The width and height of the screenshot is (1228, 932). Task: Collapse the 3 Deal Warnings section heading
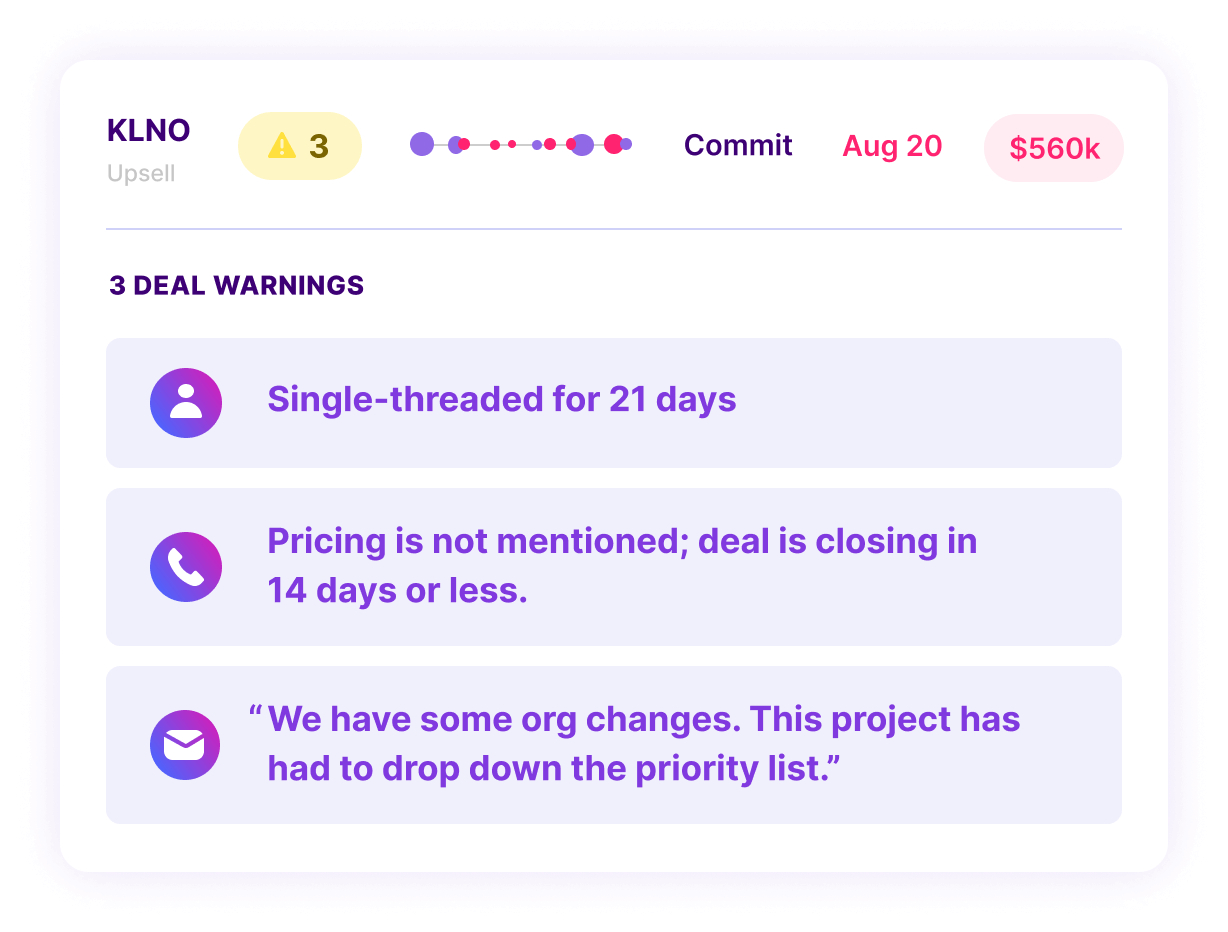237,286
